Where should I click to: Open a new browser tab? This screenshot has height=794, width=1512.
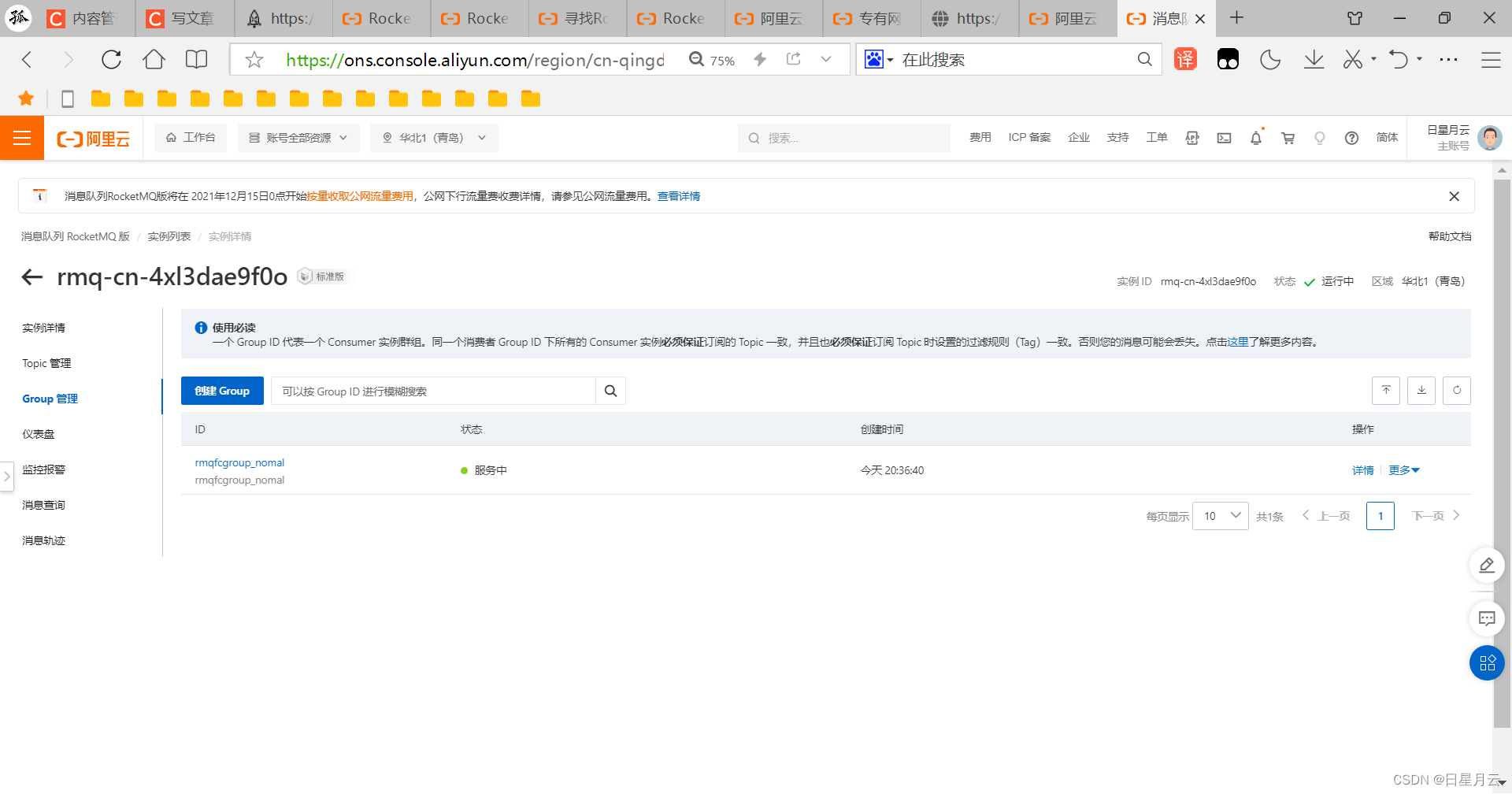point(1236,17)
